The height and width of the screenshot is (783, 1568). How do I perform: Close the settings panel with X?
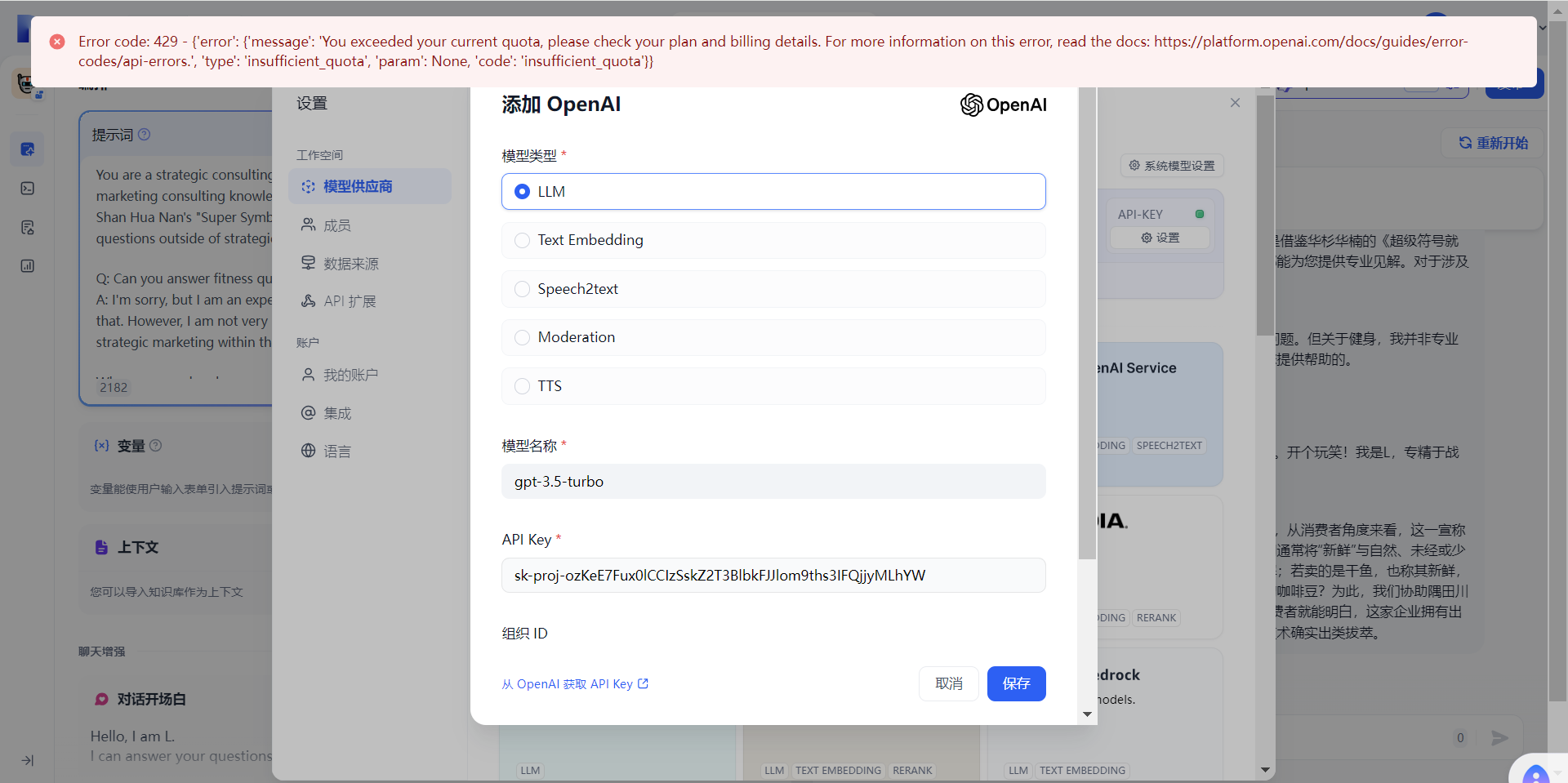tap(1235, 103)
